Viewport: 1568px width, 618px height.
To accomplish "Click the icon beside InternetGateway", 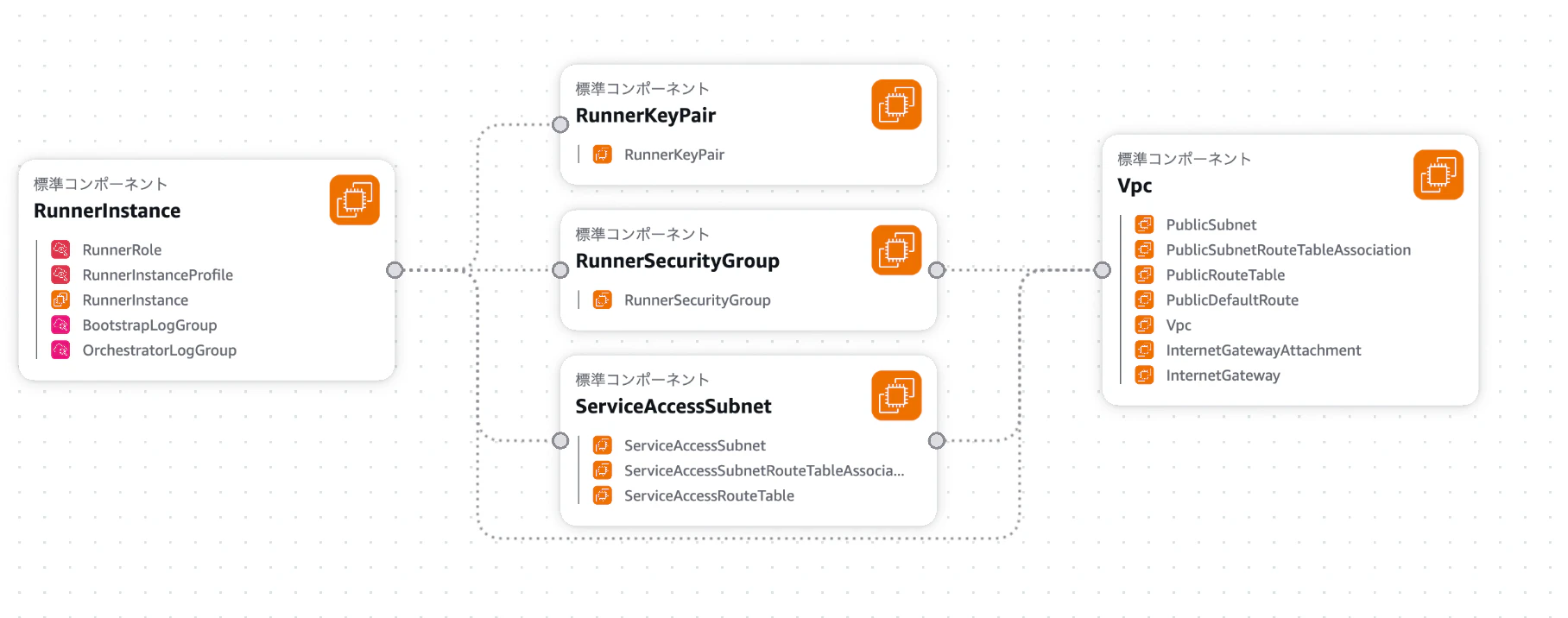I will [x=1145, y=375].
